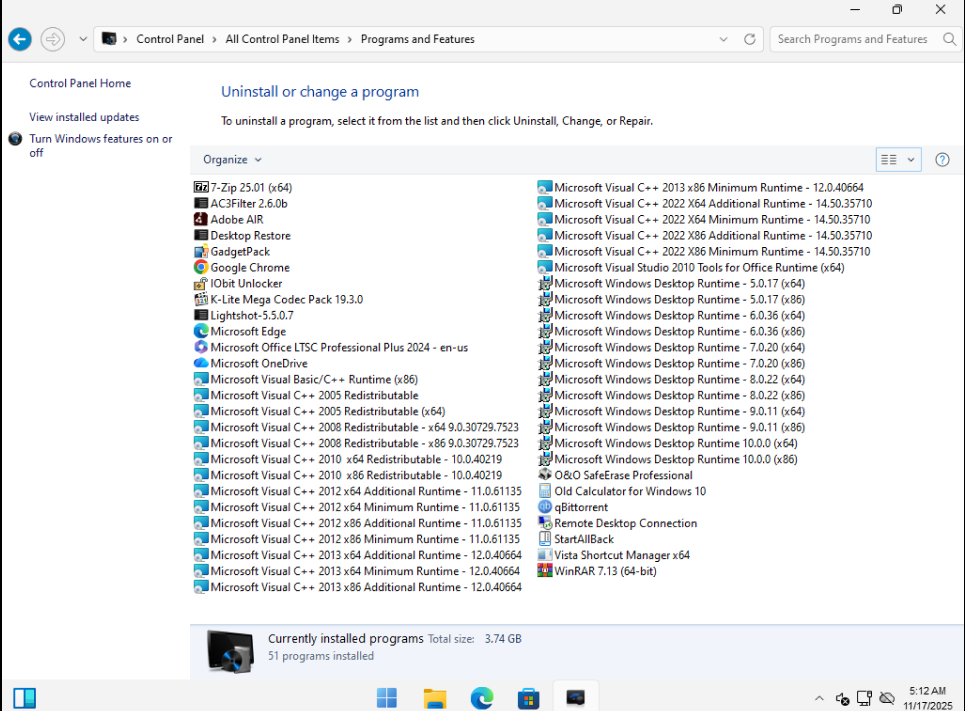Expand chevron after Control Panel breadcrumb
Image resolution: width=965 pixels, height=711 pixels.
(x=214, y=39)
